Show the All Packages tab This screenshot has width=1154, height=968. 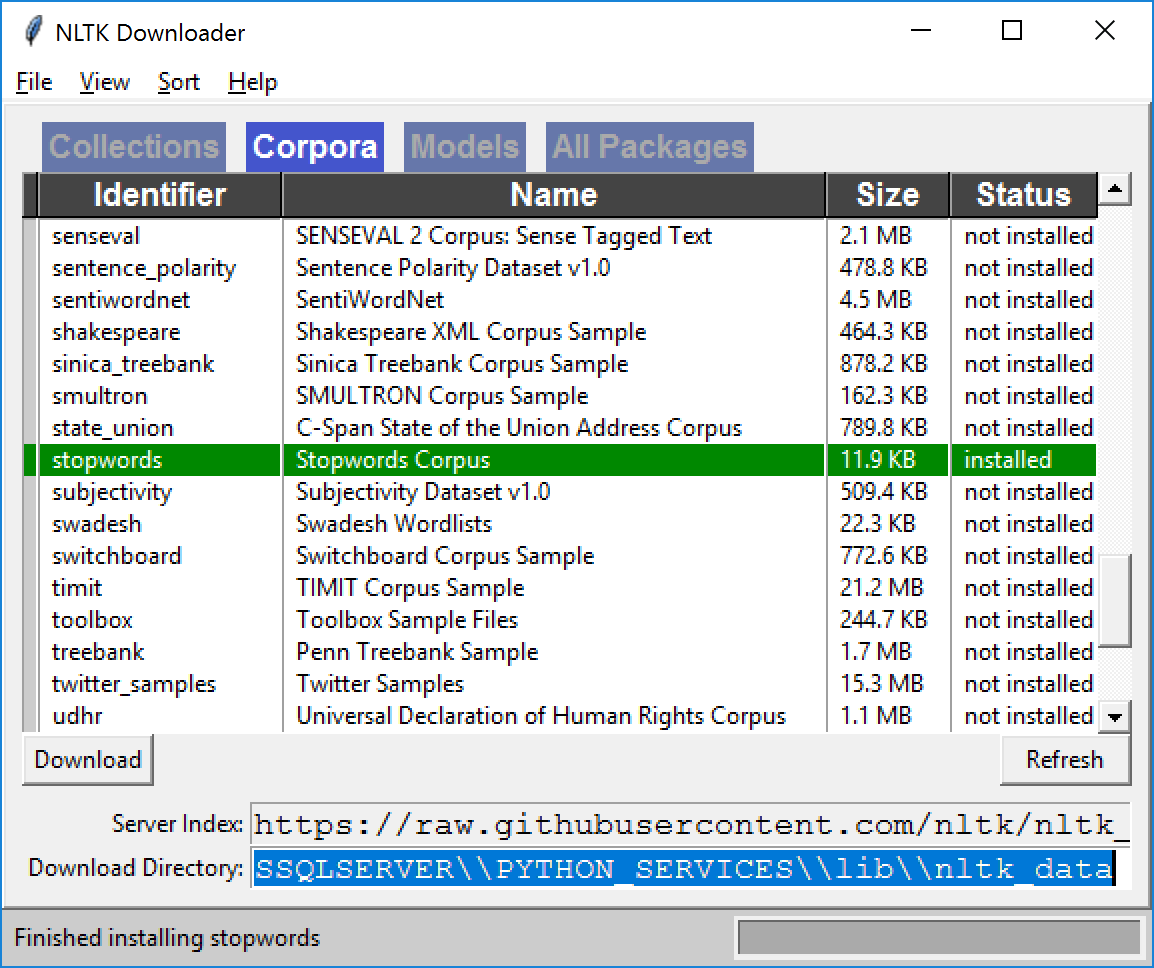coord(649,147)
